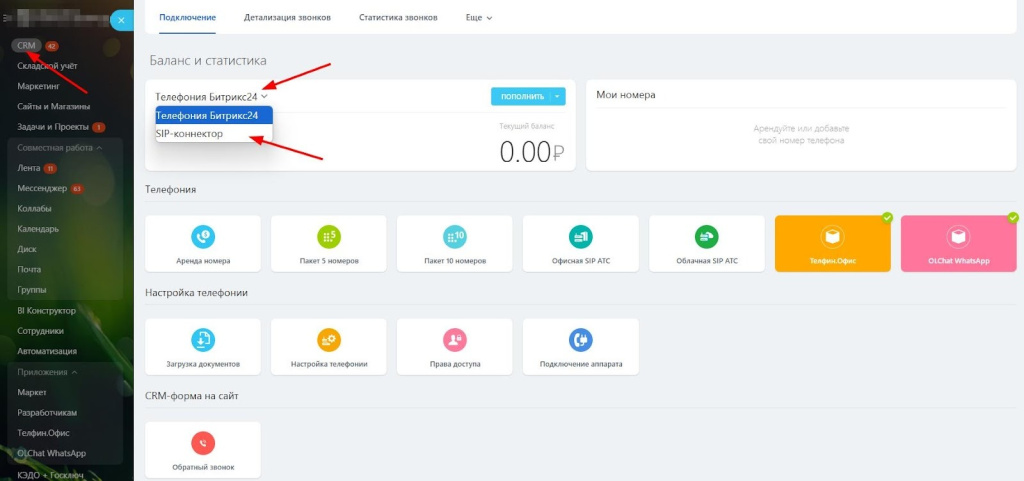Choose SIP-коннектор from the dropdown list

coord(190,133)
